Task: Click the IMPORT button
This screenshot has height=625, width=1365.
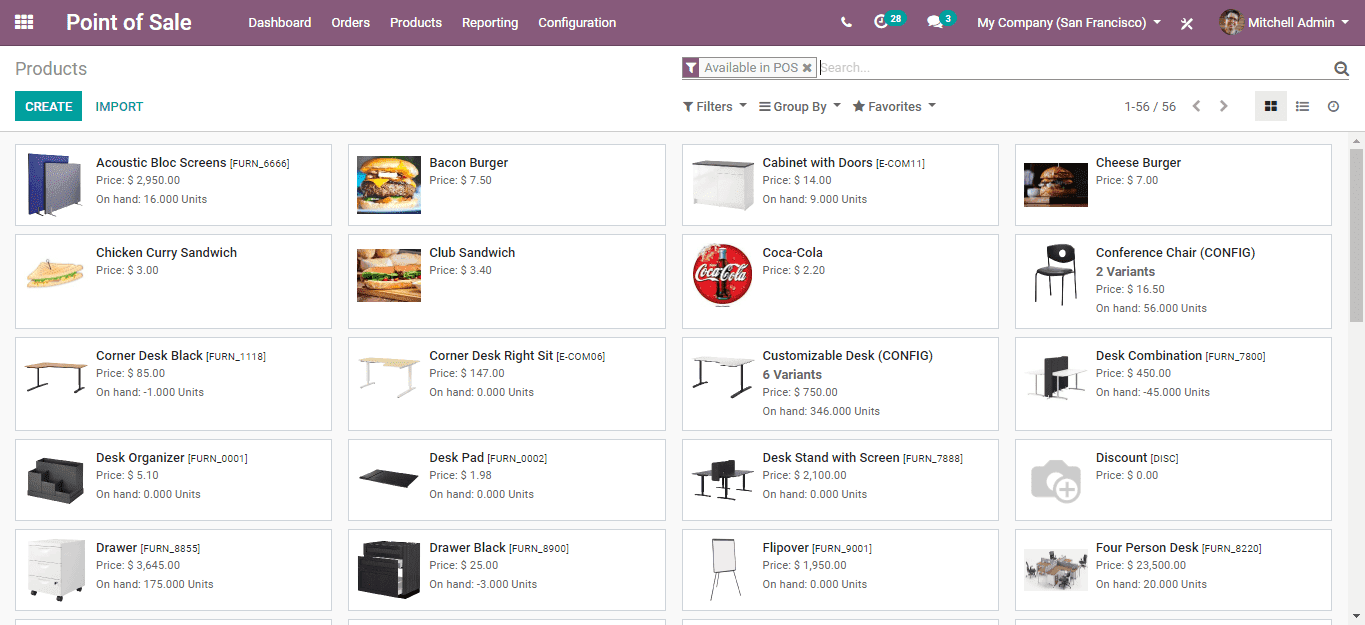Action: (119, 106)
